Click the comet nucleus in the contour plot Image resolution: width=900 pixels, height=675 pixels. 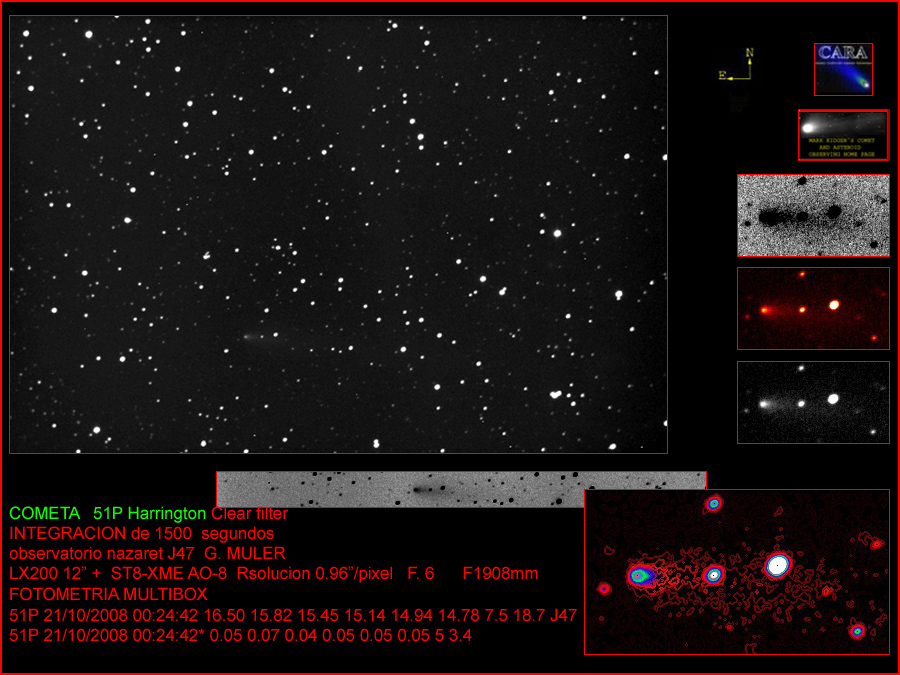pos(640,575)
